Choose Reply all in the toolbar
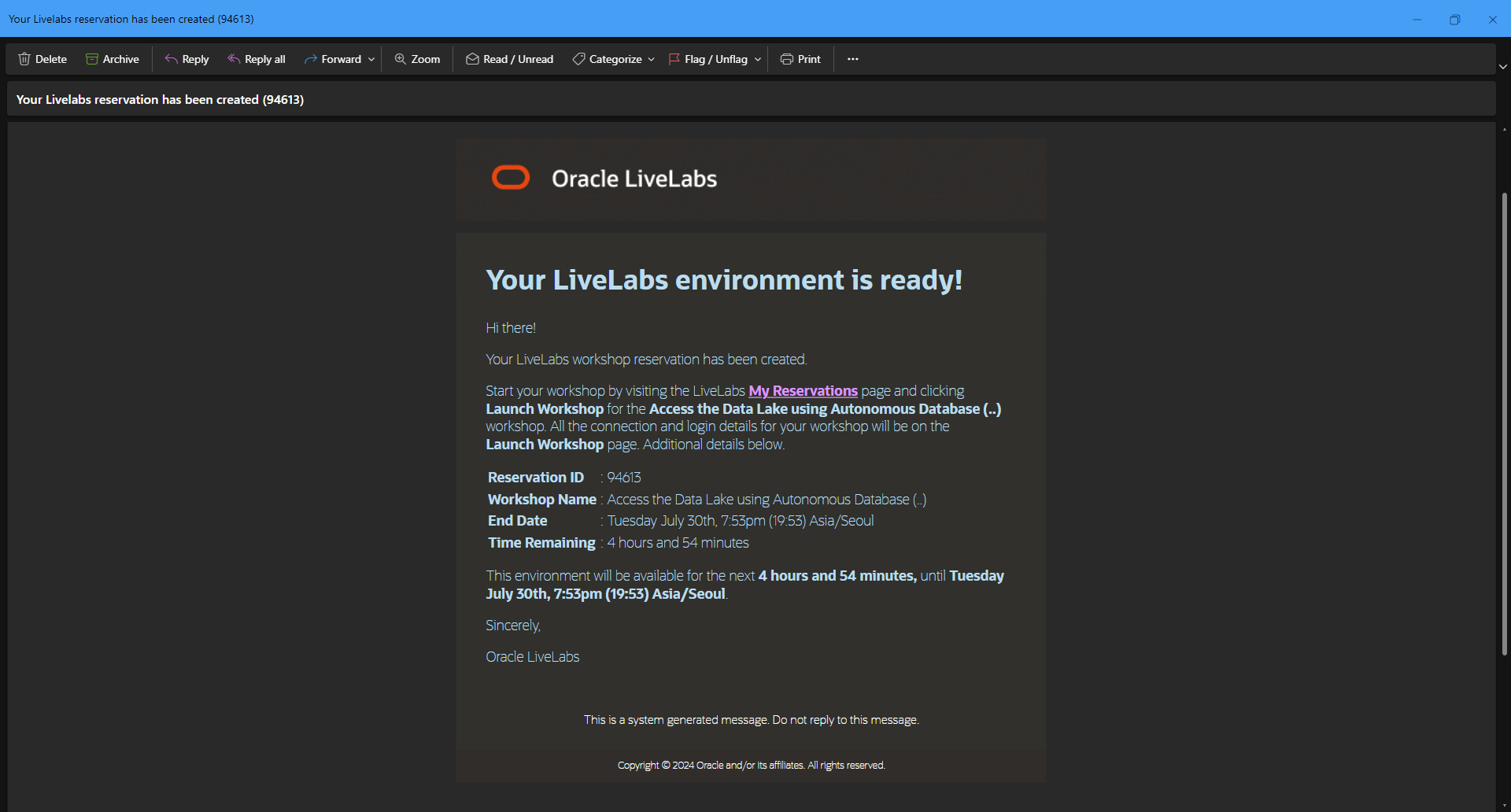Viewport: 1511px width, 812px height. (257, 59)
